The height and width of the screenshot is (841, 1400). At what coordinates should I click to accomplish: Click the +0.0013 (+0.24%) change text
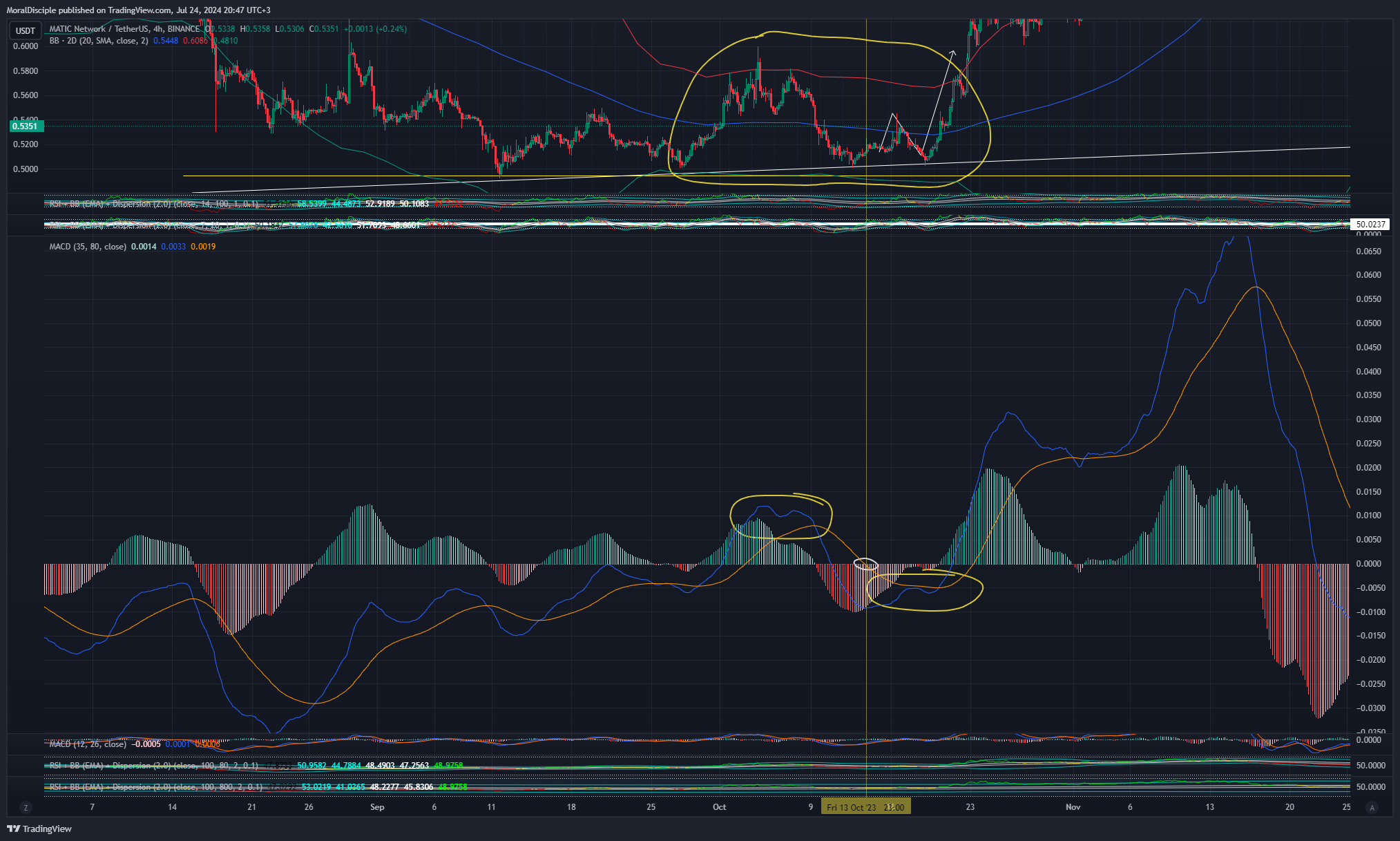click(375, 29)
